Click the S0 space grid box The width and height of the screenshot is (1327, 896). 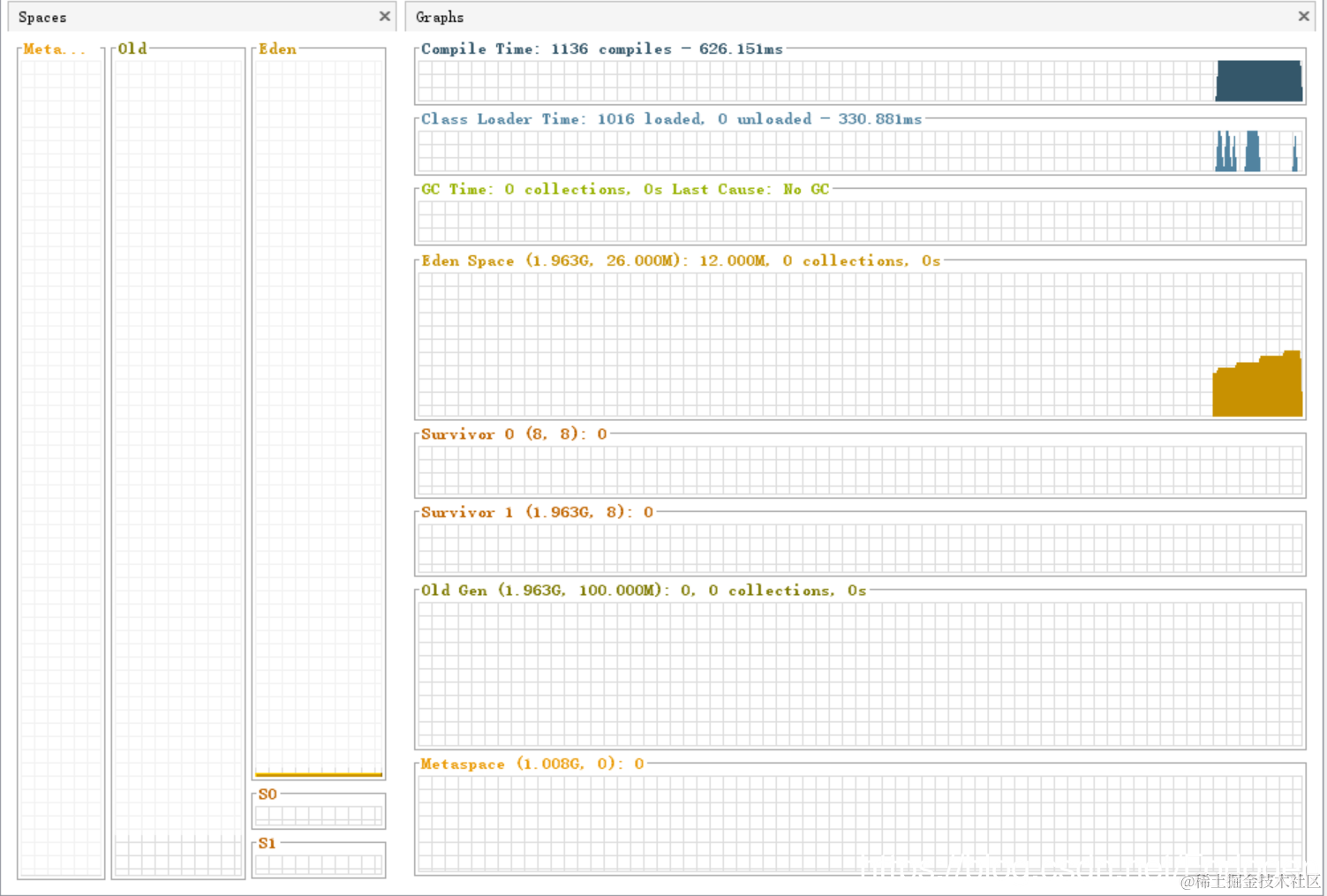click(x=319, y=816)
